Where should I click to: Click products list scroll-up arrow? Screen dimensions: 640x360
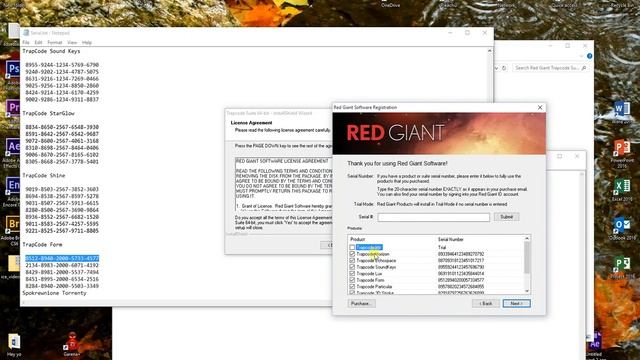[527, 238]
